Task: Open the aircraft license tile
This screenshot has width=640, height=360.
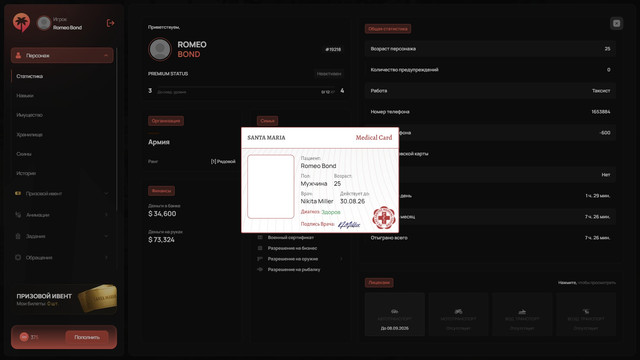Action: [586, 314]
